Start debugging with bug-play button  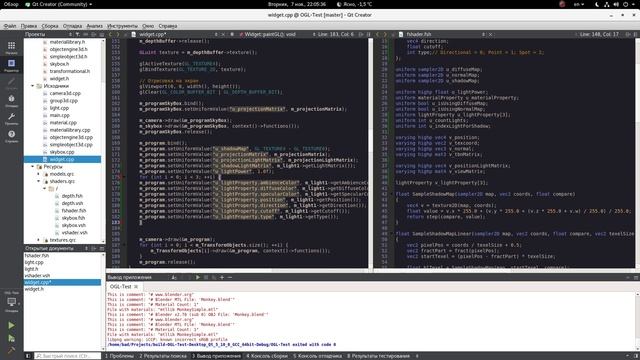pyautogui.click(x=11, y=338)
